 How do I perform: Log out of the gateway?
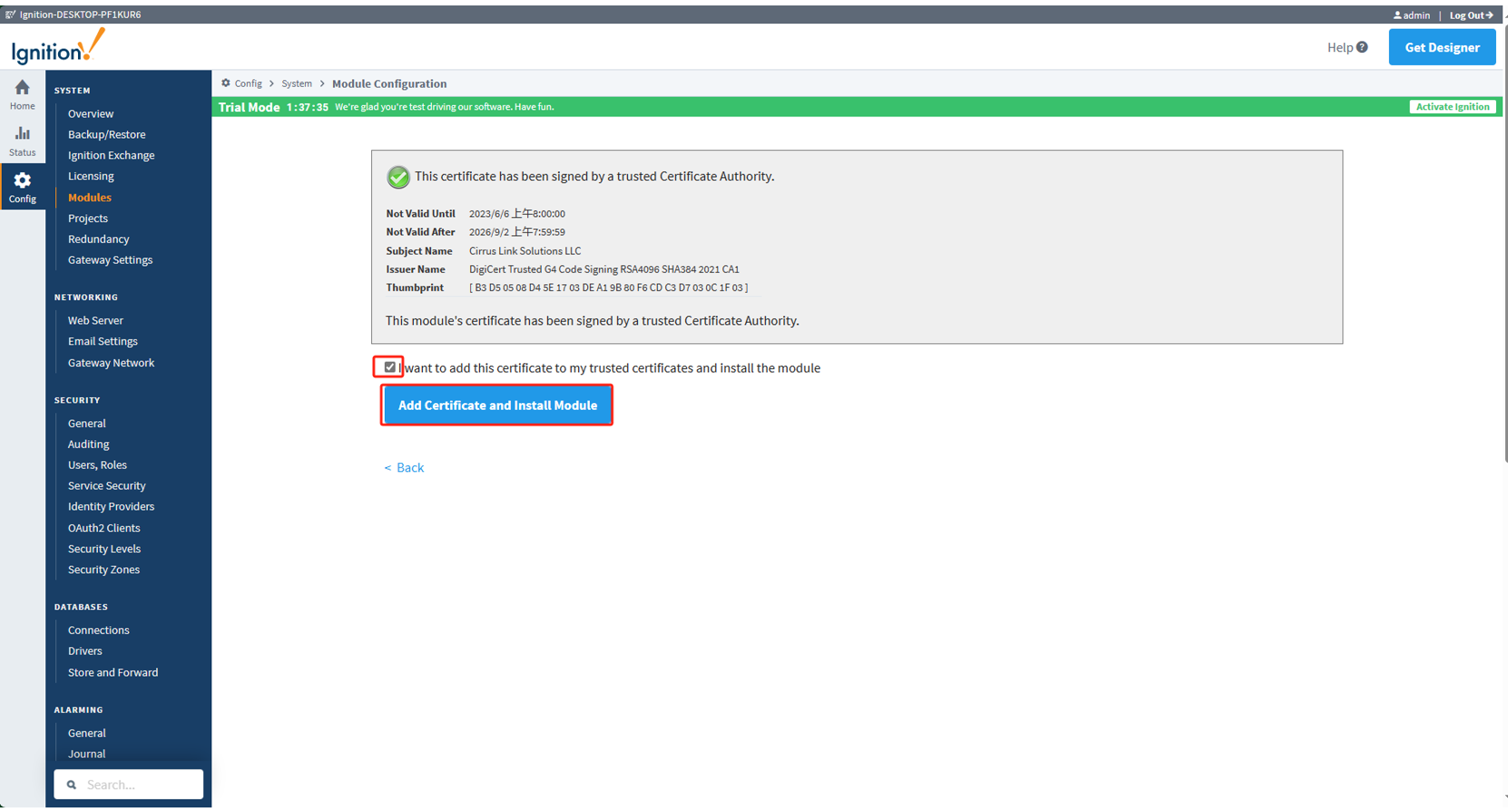tap(1471, 15)
